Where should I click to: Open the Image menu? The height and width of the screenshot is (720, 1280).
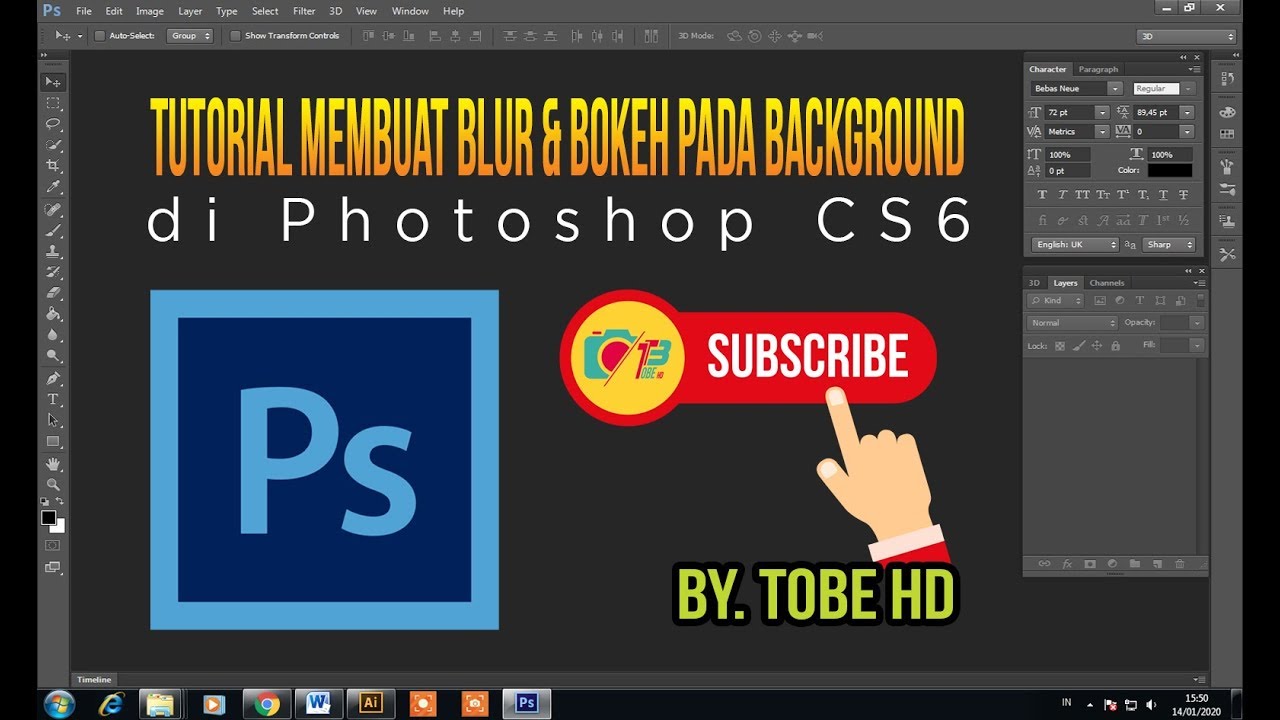(149, 11)
